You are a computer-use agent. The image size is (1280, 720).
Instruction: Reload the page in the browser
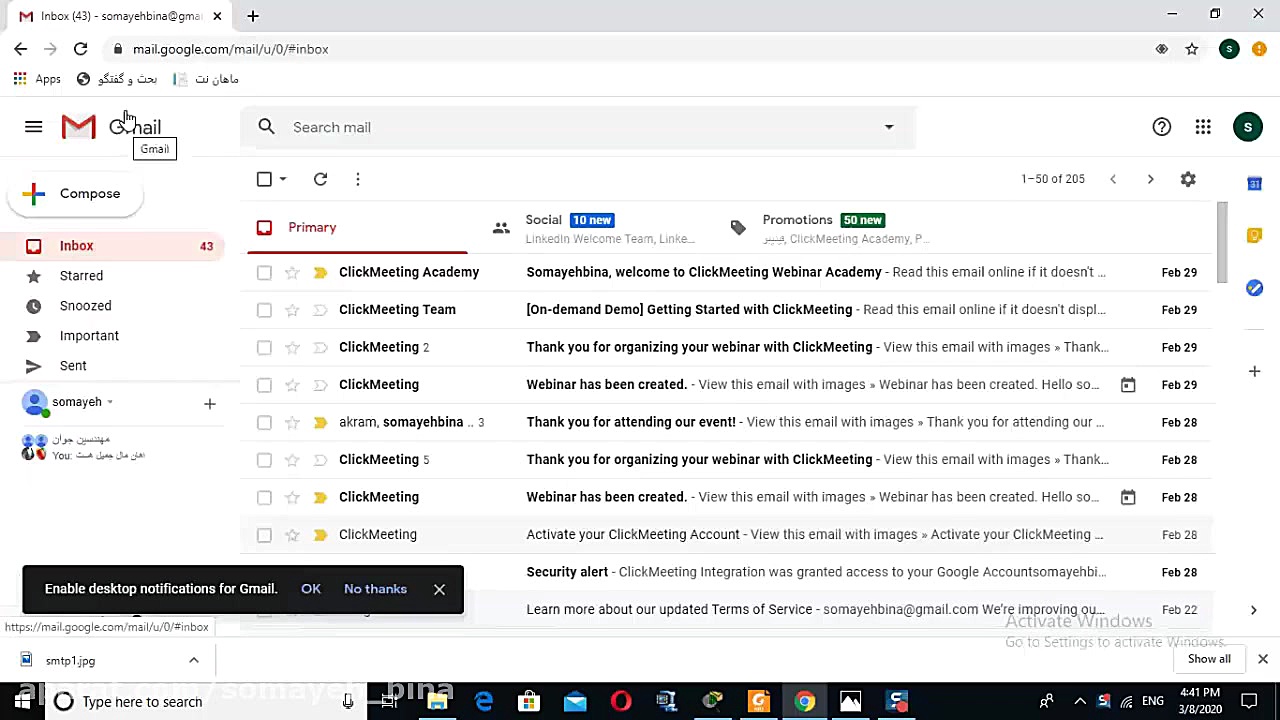tap(80, 49)
